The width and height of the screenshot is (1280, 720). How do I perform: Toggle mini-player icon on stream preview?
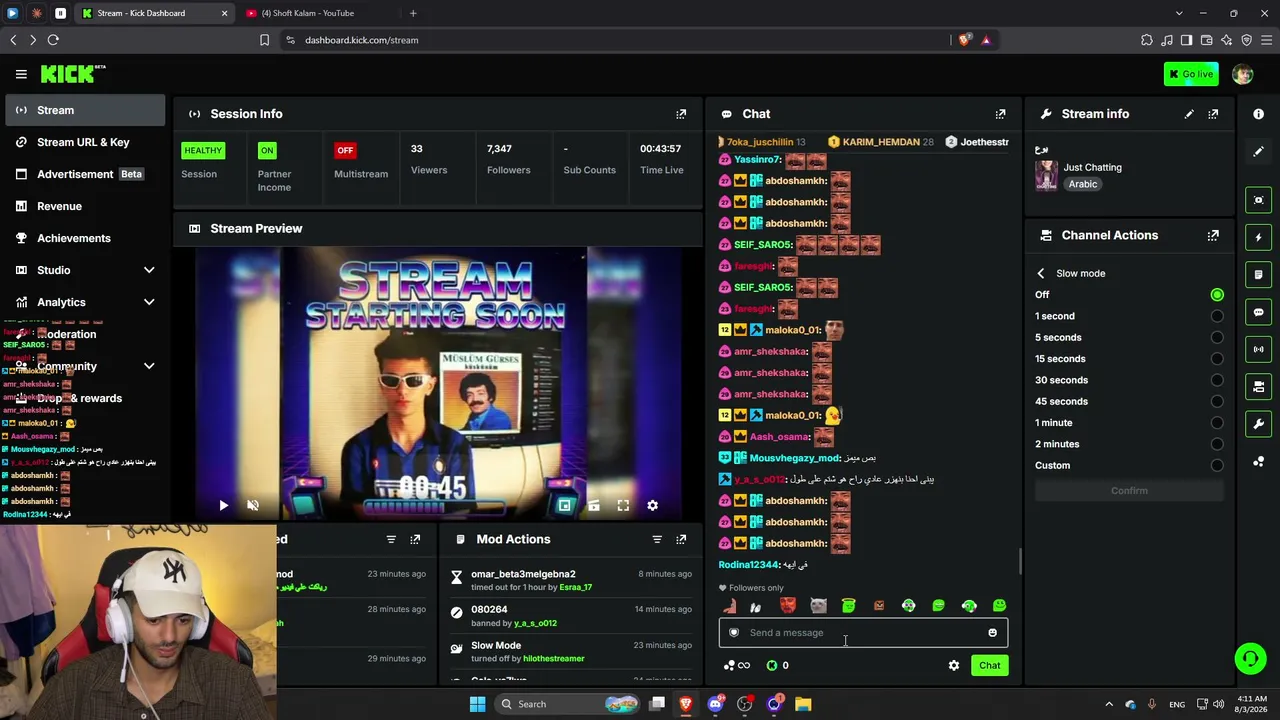[565, 506]
